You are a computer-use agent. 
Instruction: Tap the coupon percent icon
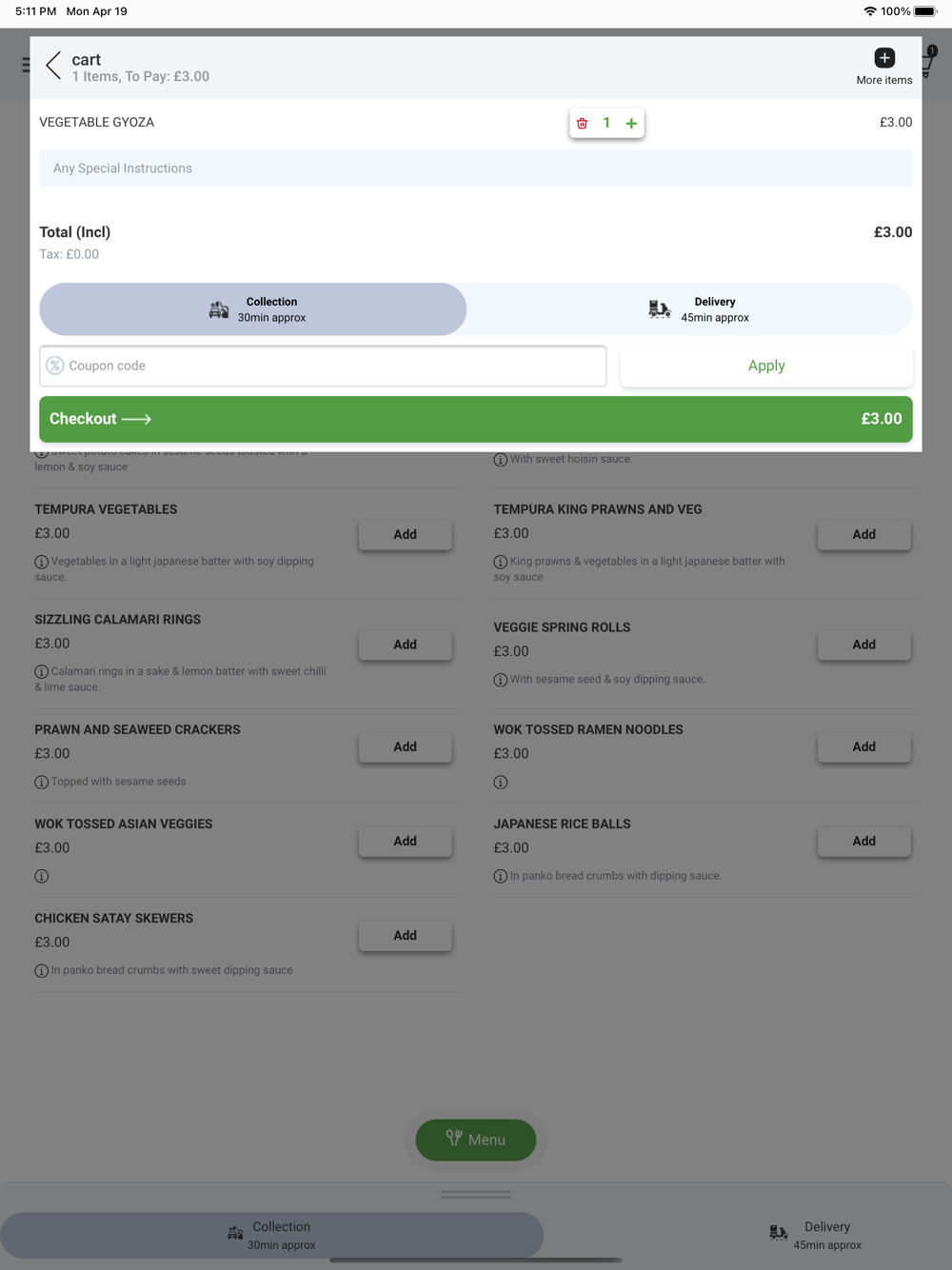point(55,366)
